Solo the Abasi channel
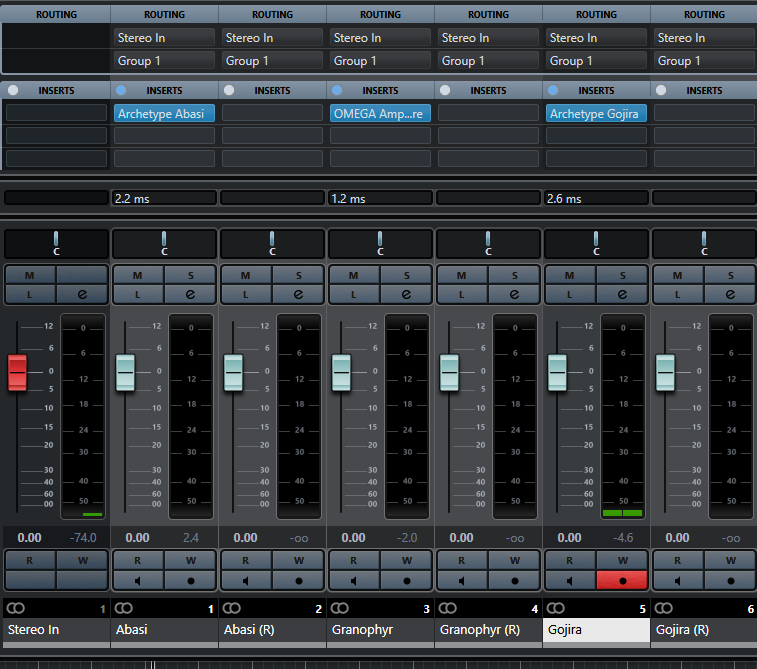The width and height of the screenshot is (757, 669). point(190,275)
